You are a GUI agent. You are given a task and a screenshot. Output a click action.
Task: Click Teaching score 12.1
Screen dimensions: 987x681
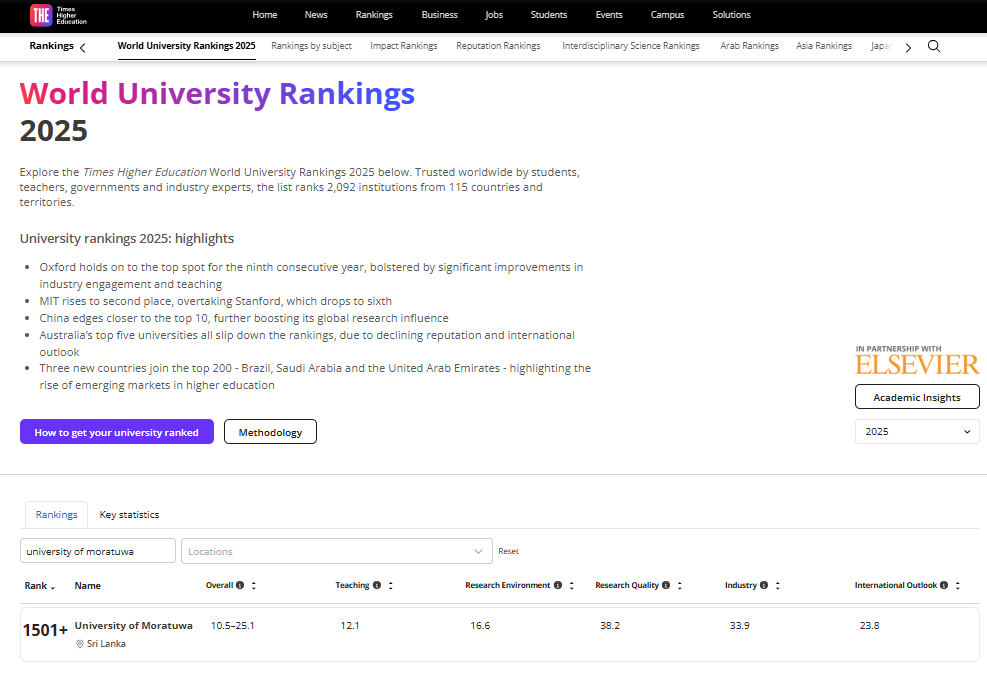(x=349, y=626)
